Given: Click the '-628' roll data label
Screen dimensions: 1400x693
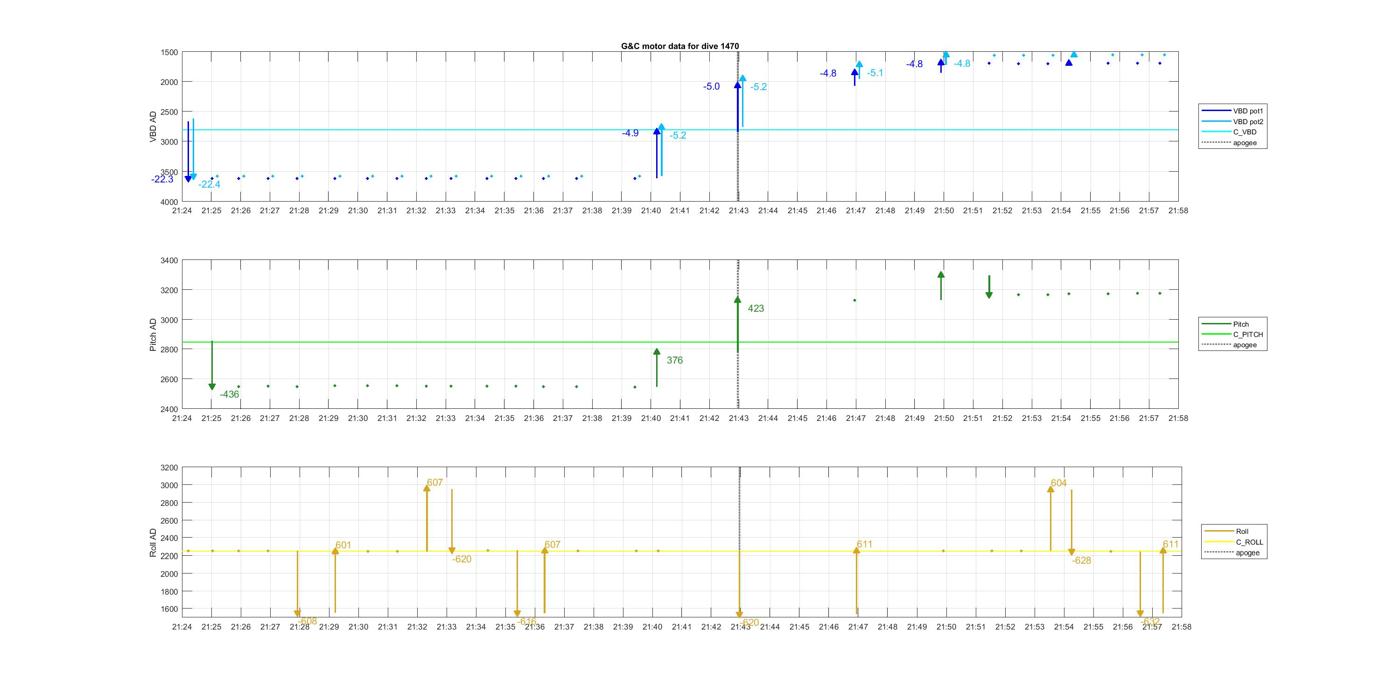Looking at the screenshot, I should tap(1082, 561).
